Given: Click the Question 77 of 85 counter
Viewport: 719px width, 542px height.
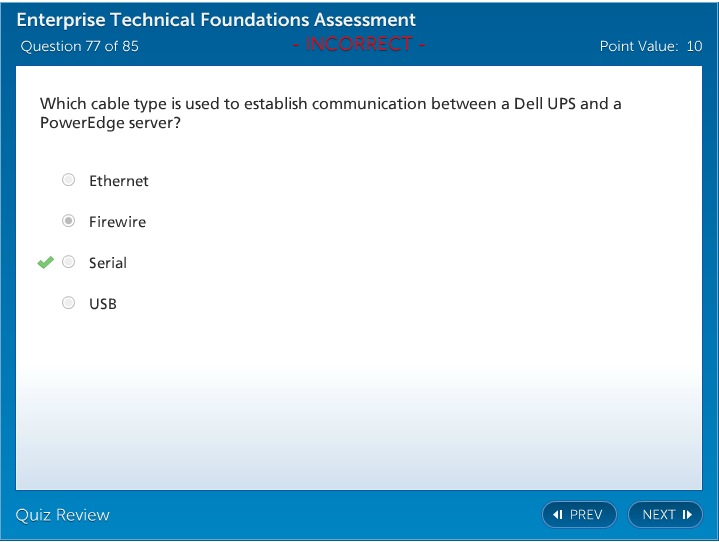Looking at the screenshot, I should [79, 46].
